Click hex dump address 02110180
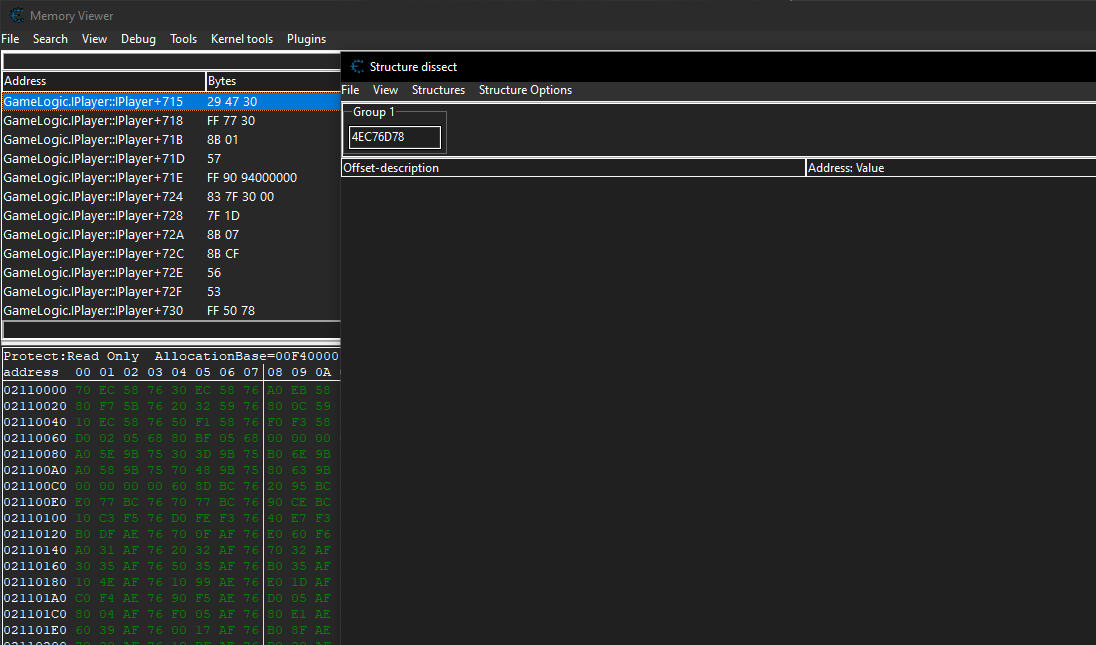Image resolution: width=1096 pixels, height=645 pixels. click(35, 582)
